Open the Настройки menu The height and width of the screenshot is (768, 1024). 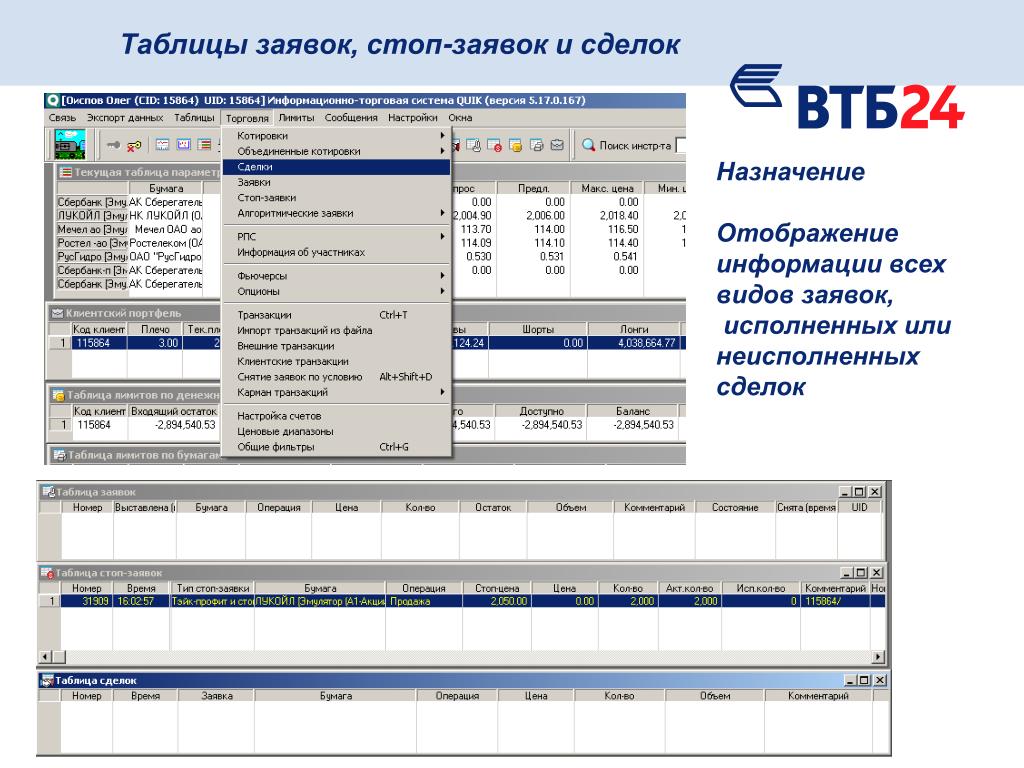click(x=413, y=118)
